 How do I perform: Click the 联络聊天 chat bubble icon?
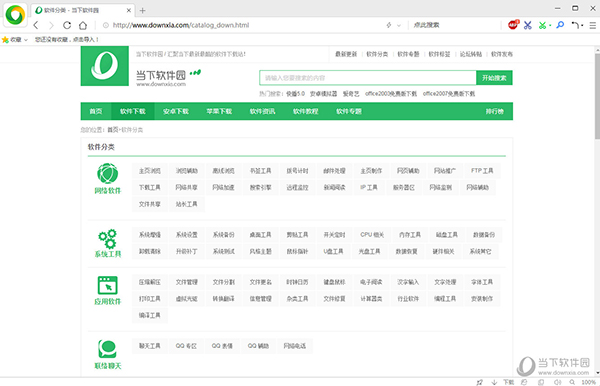click(108, 349)
